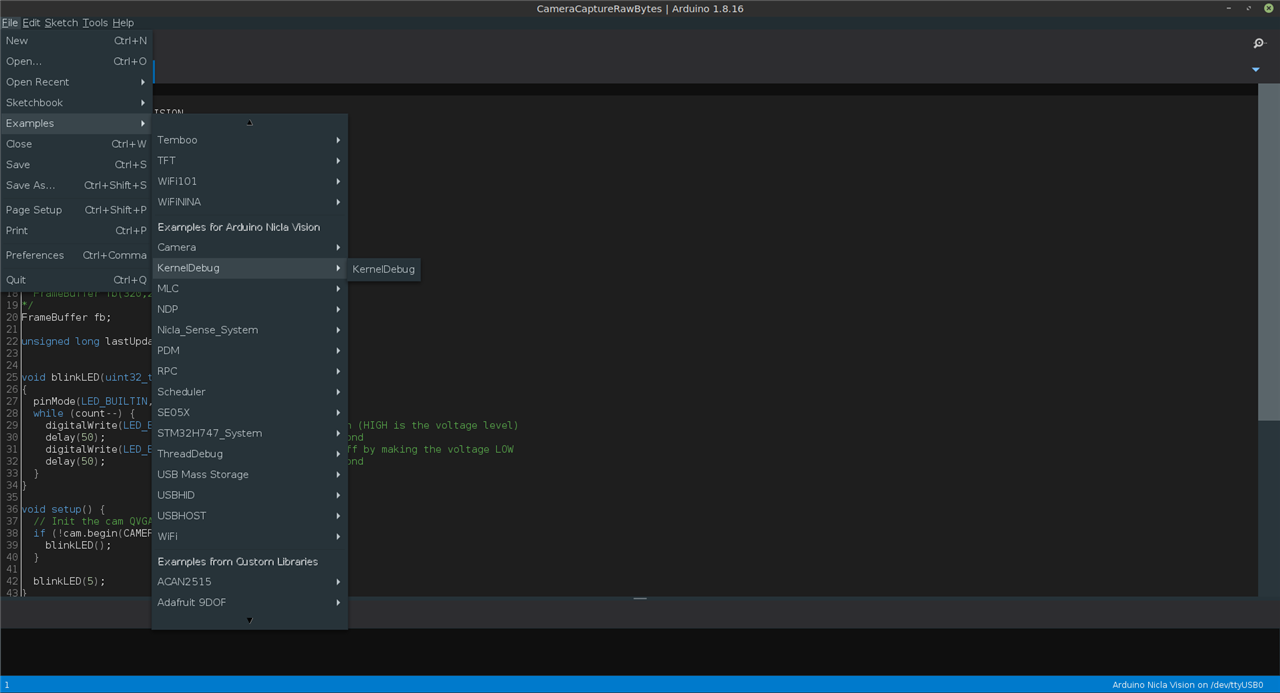This screenshot has width=1280, height=693.
Task: Expand the WiFi examples submenu
Action: coord(249,536)
